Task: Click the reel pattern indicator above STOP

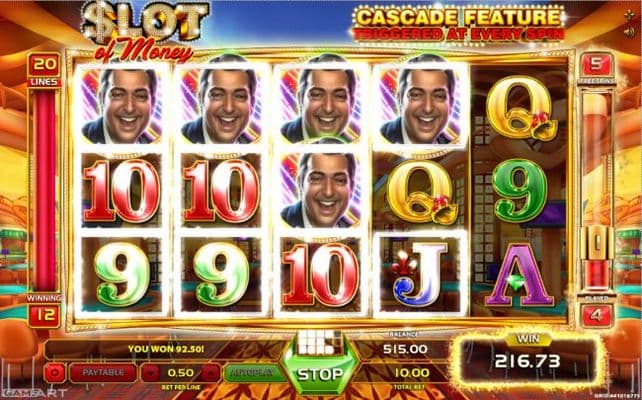Action: click(320, 342)
